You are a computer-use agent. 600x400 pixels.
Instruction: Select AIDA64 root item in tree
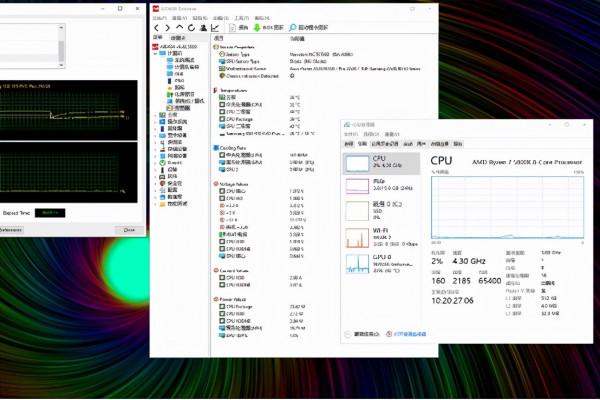click(x=175, y=47)
